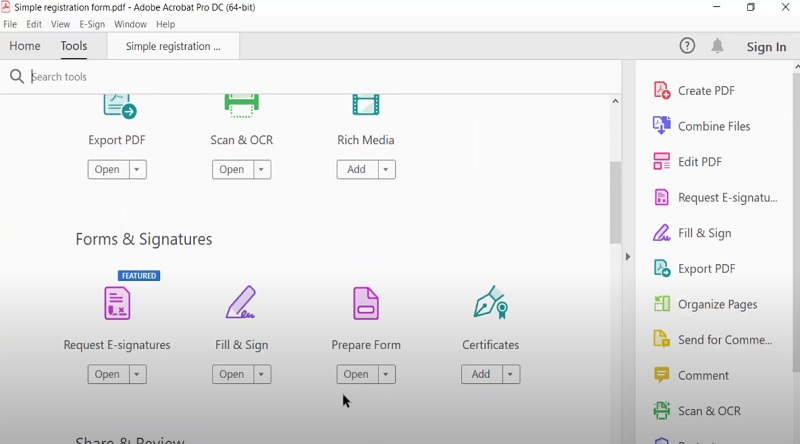
Task: Click the Export PDF tool icon in main panel
Action: (x=120, y=106)
